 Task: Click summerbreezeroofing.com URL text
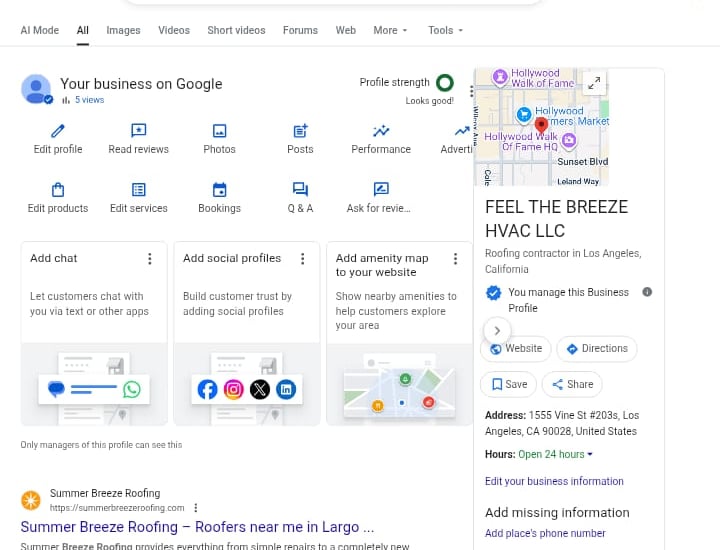click(117, 508)
